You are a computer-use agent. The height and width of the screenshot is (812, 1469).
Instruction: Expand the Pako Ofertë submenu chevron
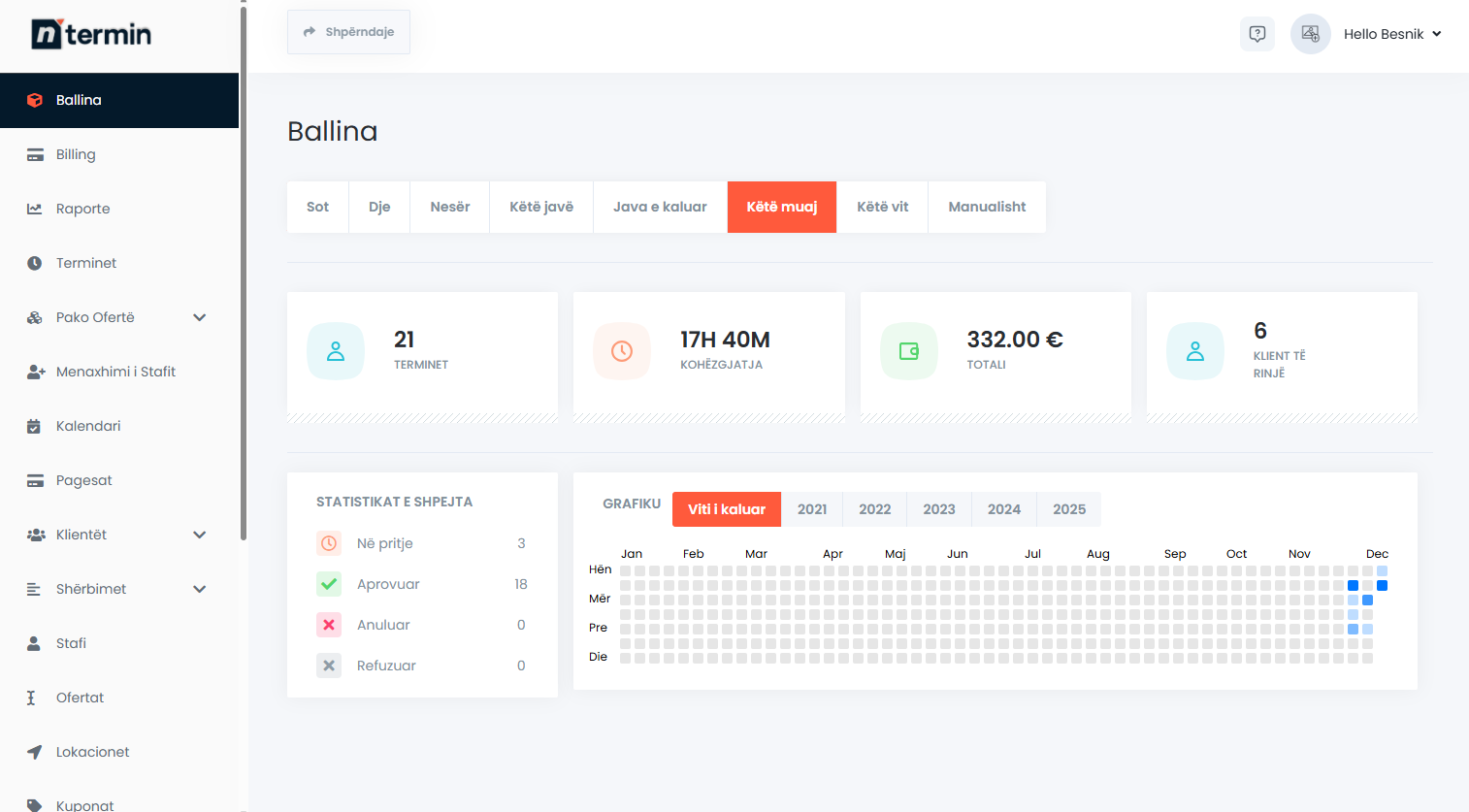pyautogui.click(x=200, y=317)
